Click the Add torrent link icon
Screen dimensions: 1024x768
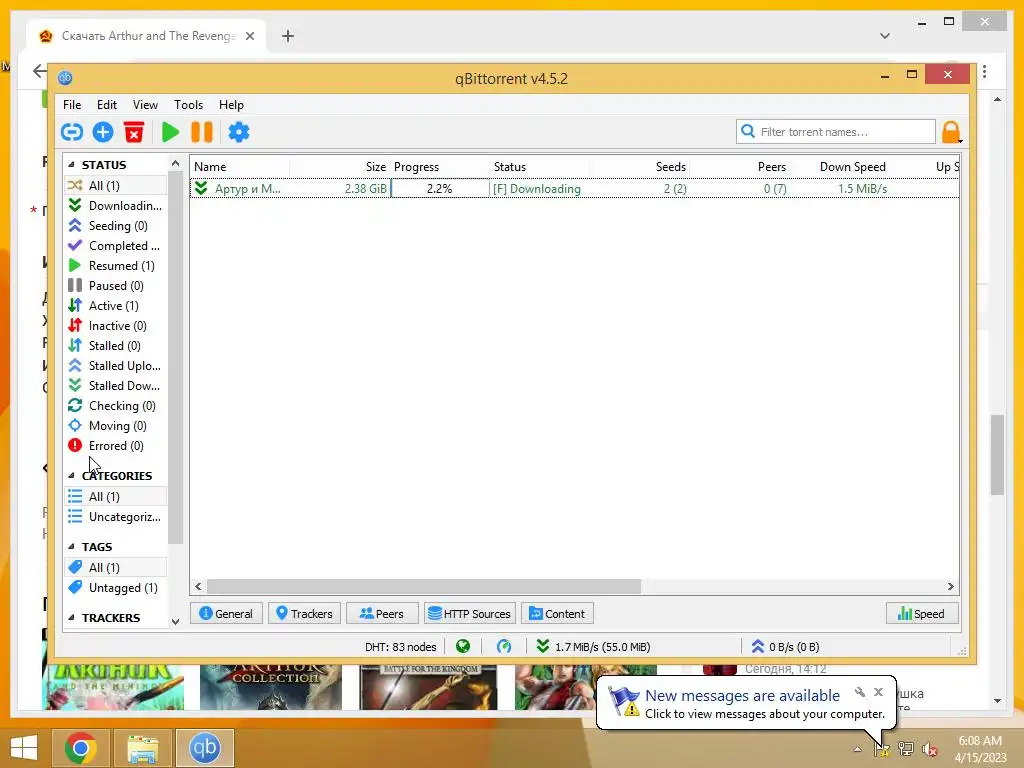pyautogui.click(x=72, y=132)
